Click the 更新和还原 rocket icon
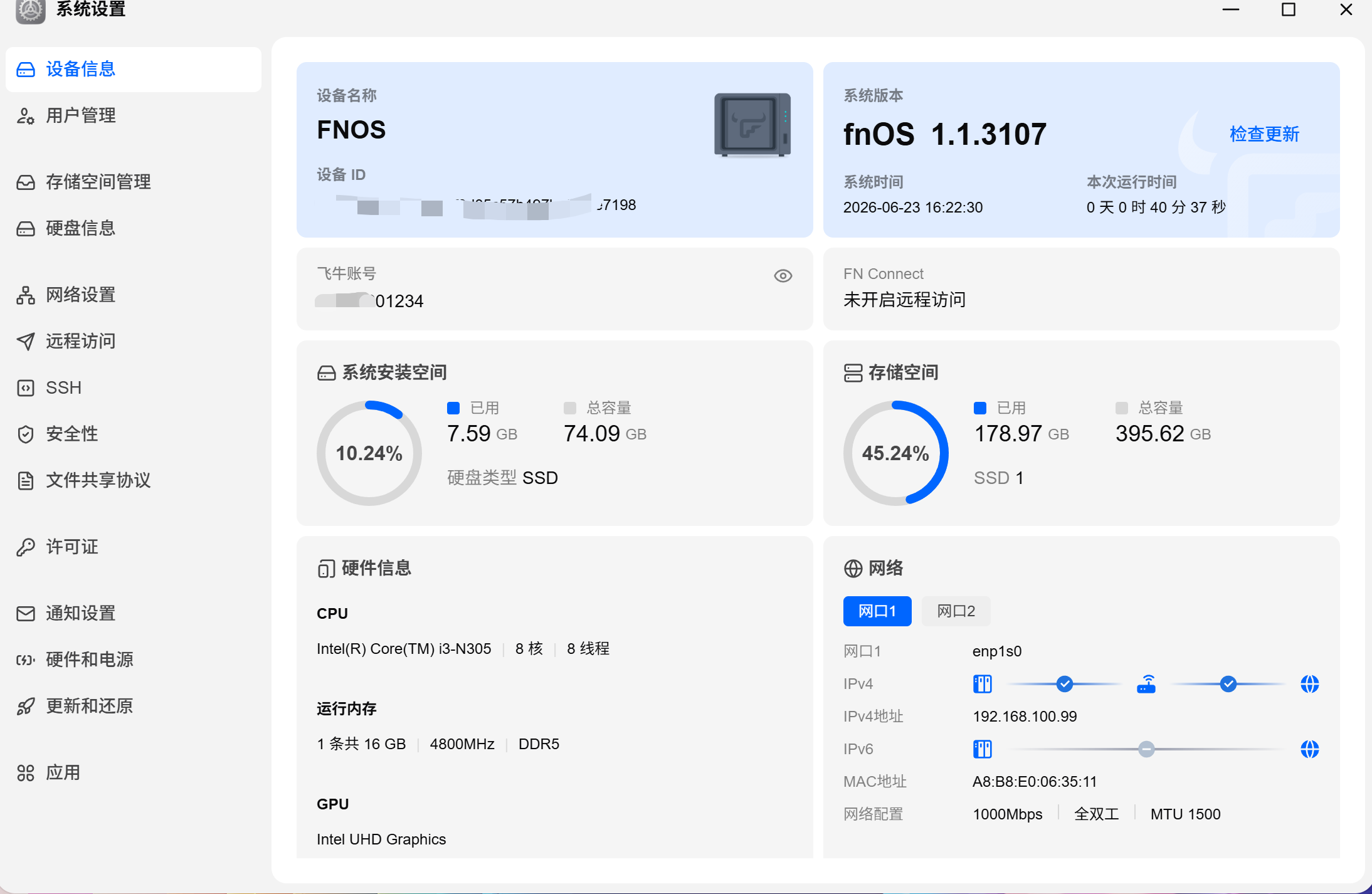This screenshot has width=1372, height=894. (26, 707)
